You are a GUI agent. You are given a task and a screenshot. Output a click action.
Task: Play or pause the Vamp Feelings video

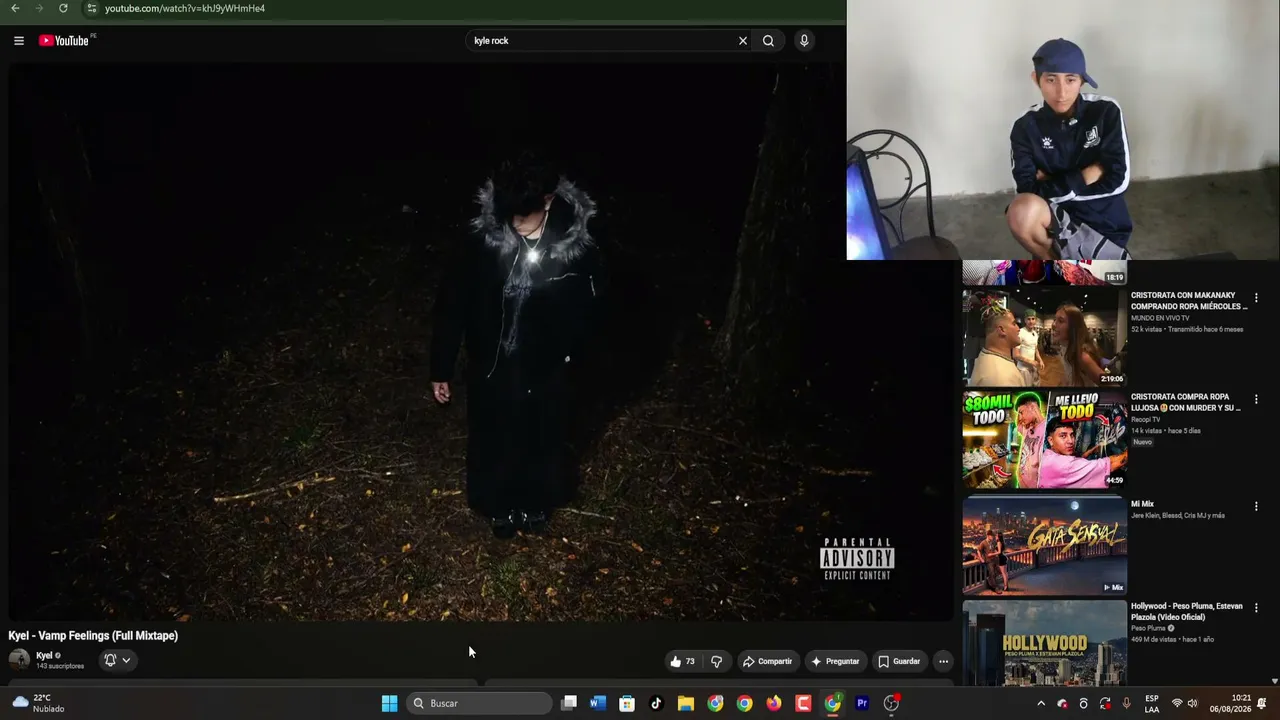pos(480,342)
